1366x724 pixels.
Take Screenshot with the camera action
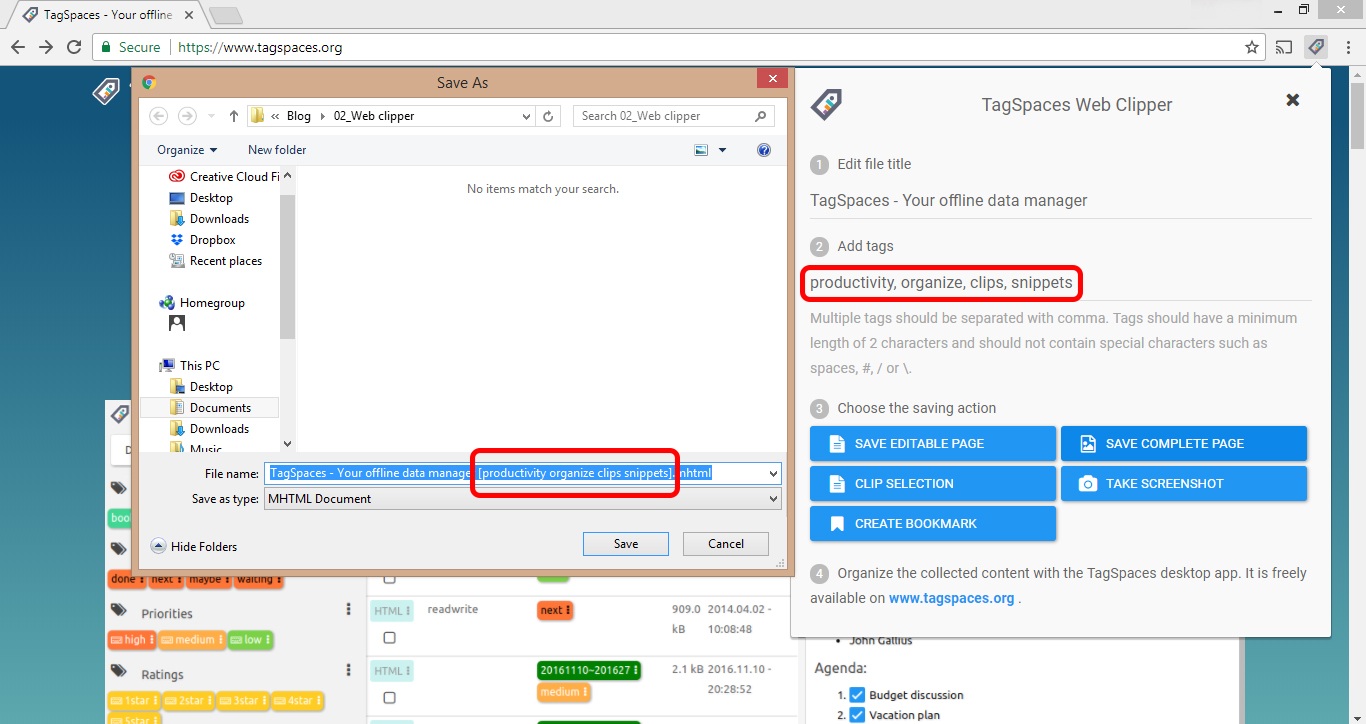(x=1184, y=483)
